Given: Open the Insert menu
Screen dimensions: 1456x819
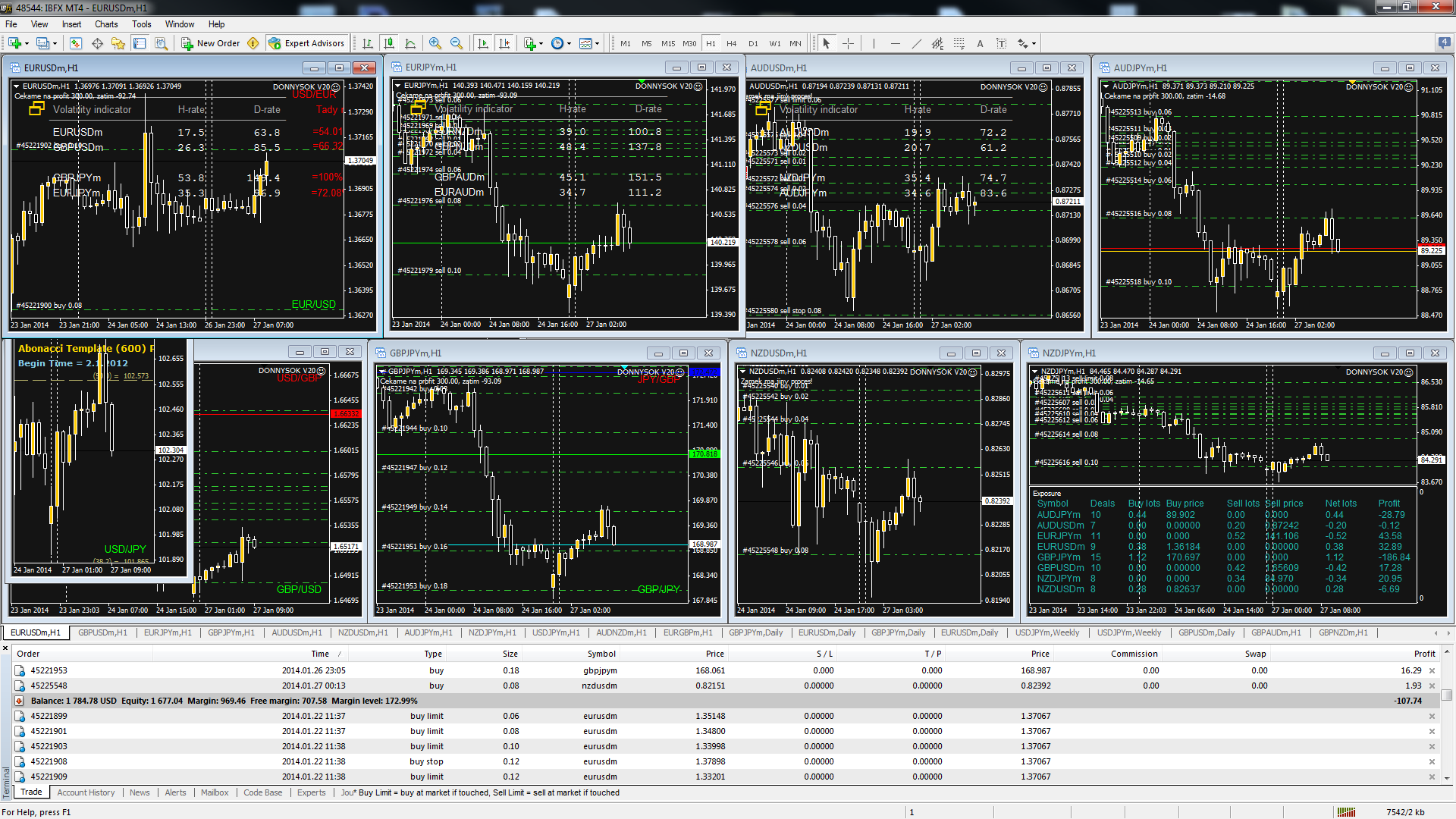Looking at the screenshot, I should [71, 24].
